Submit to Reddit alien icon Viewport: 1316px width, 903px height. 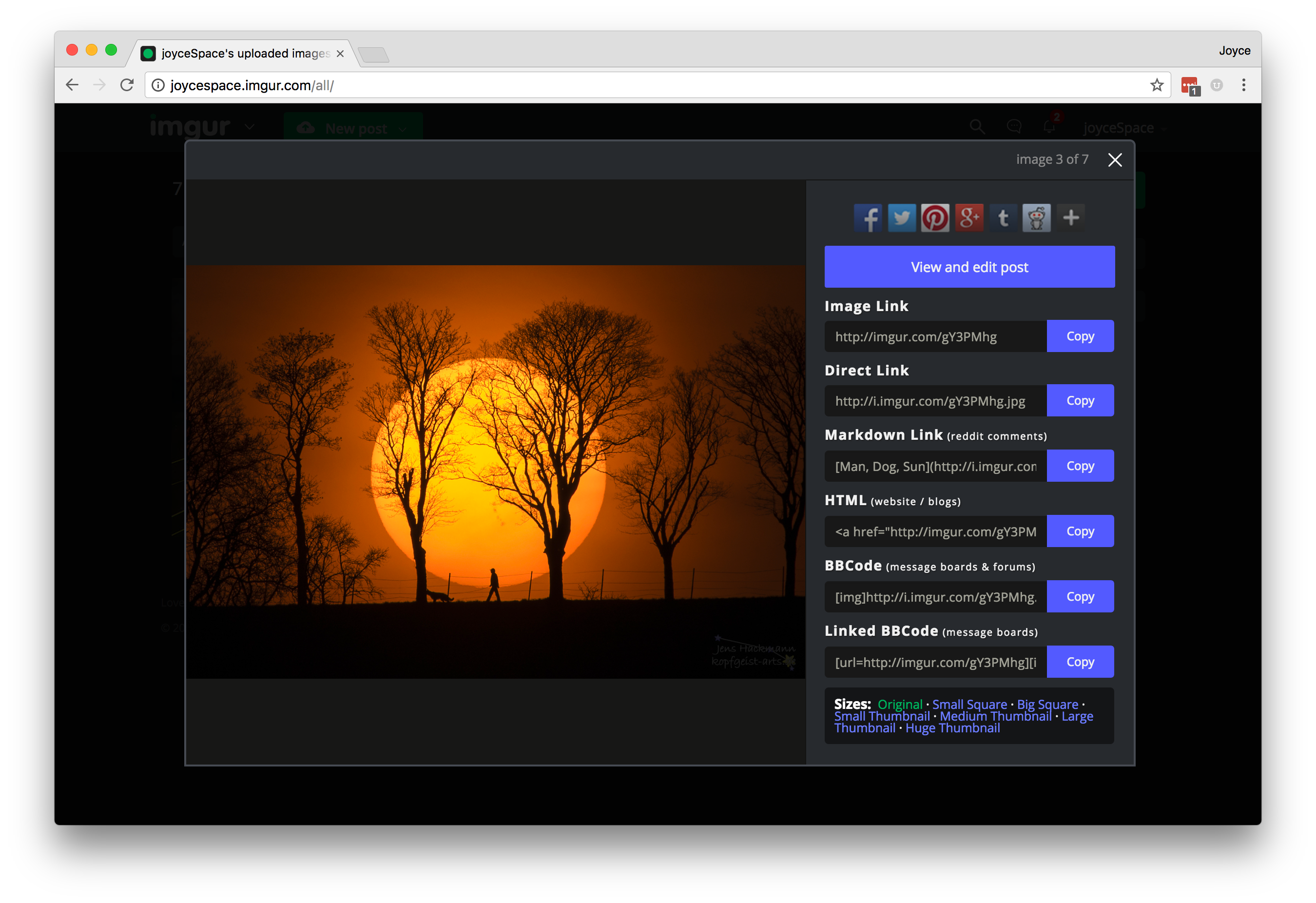pyautogui.click(x=1036, y=218)
